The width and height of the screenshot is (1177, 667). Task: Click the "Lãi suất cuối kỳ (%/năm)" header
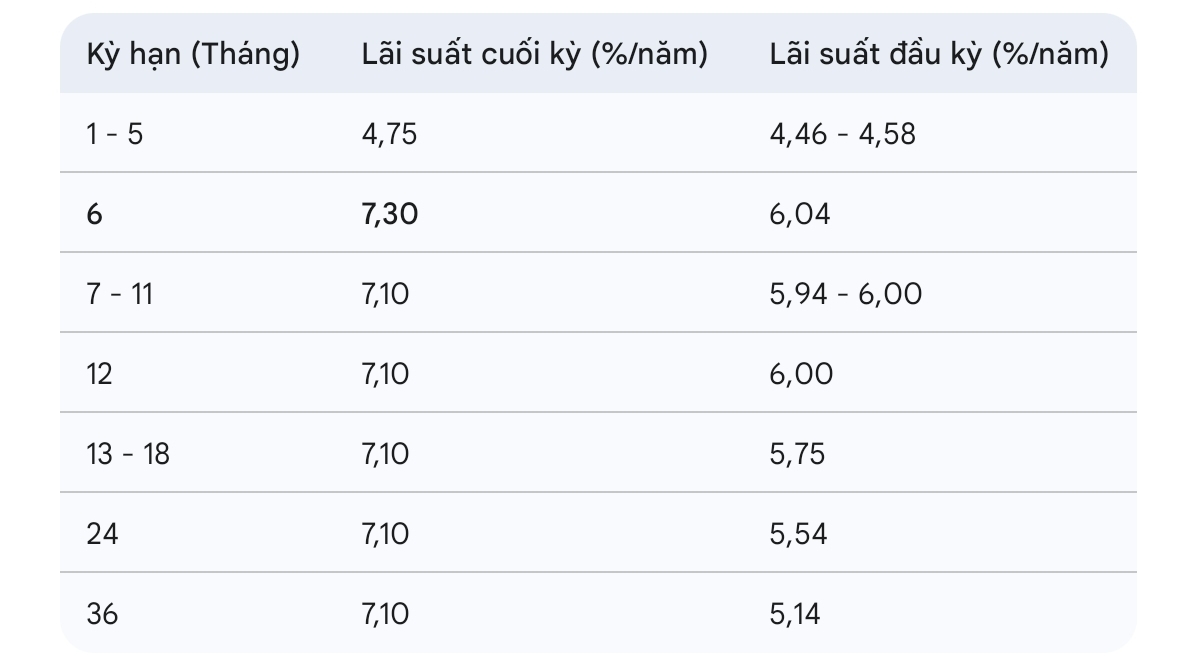pos(534,55)
